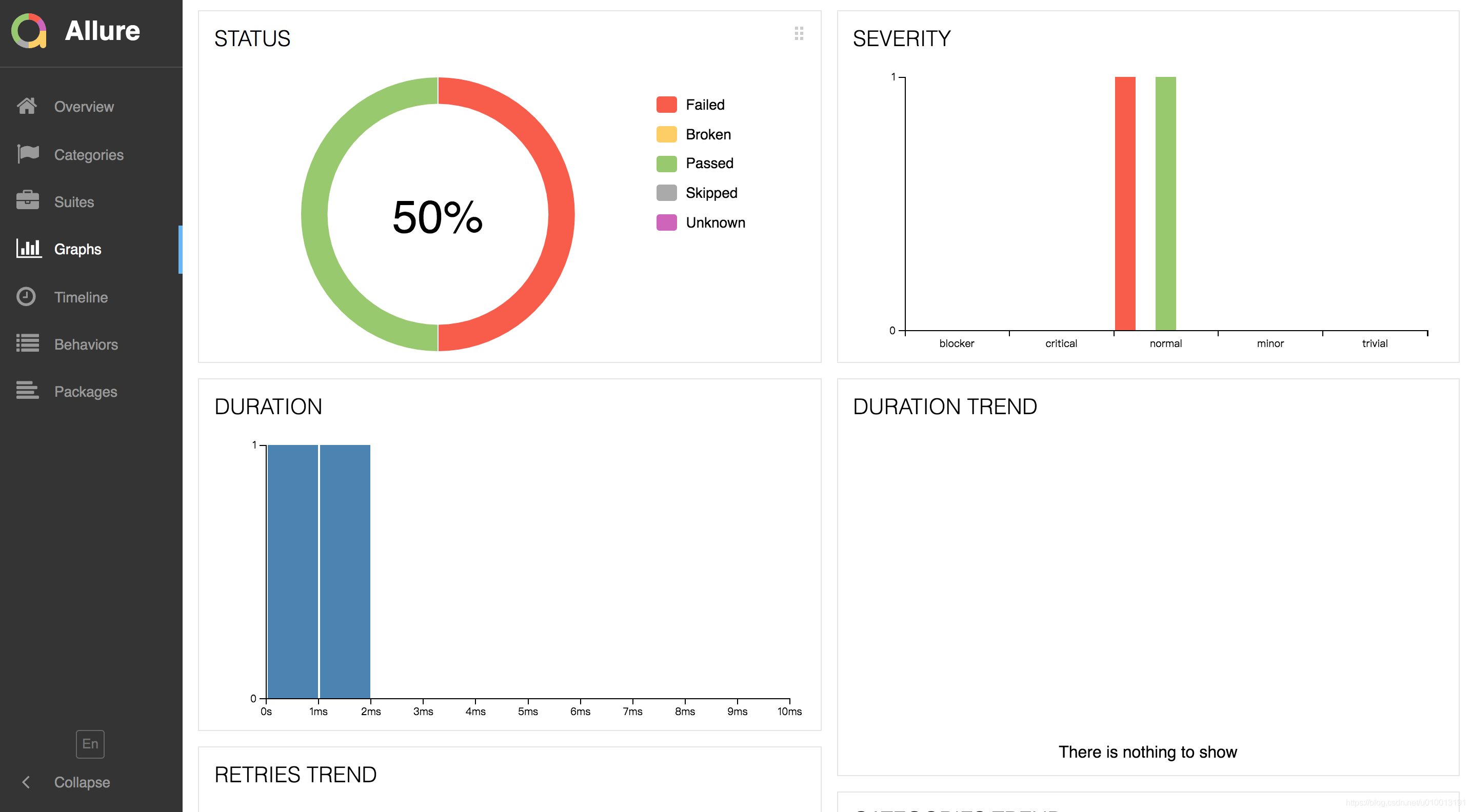Image resolution: width=1470 pixels, height=812 pixels.
Task: Toggle the Skipped status in legend
Action: click(x=711, y=192)
